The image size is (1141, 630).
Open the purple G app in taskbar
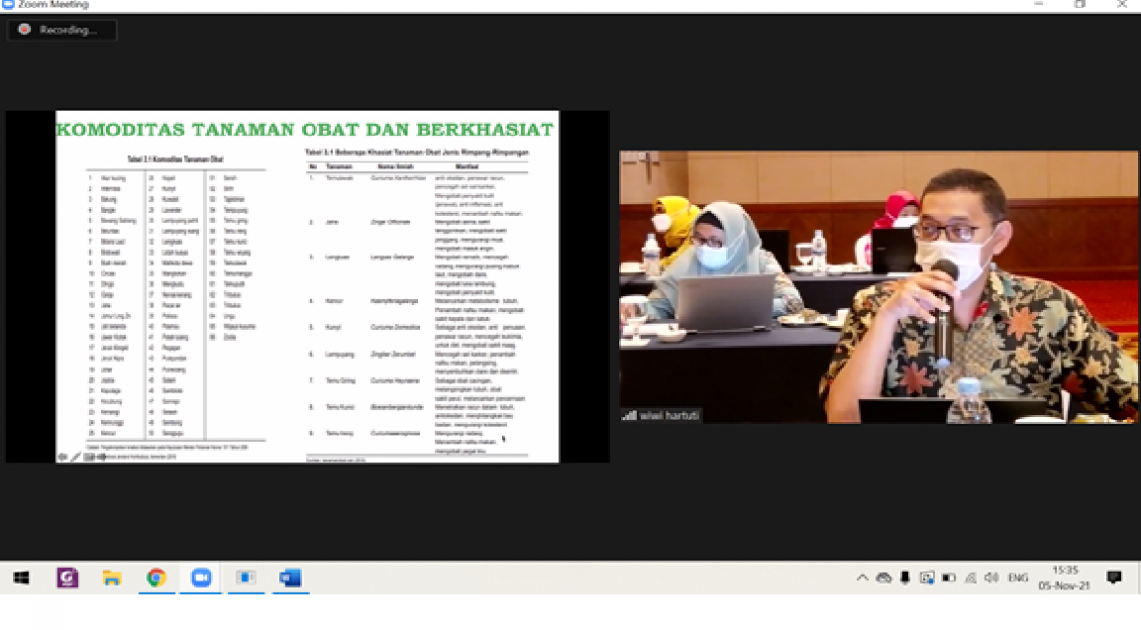coord(67,578)
